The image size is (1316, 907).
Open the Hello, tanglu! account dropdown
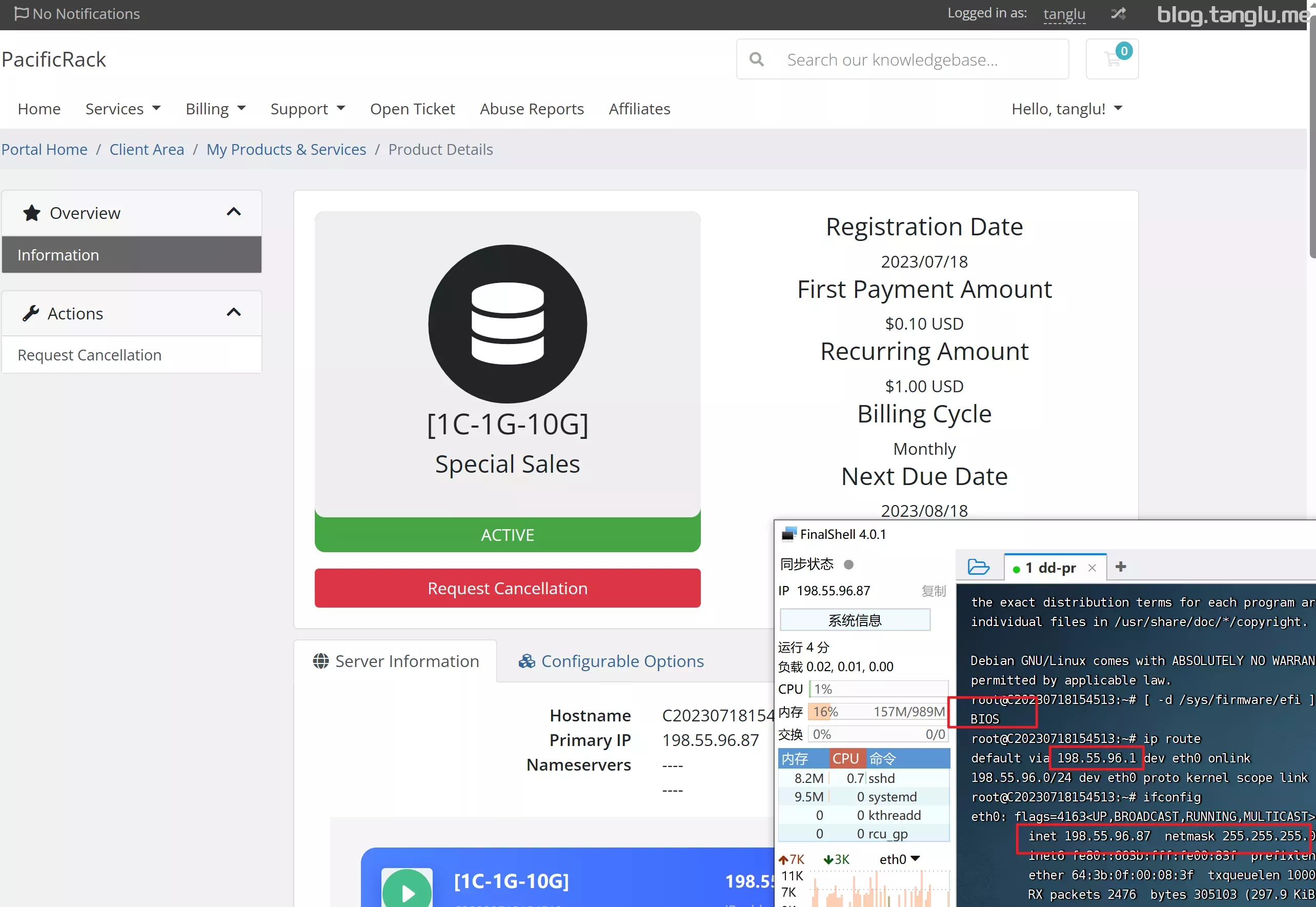click(1066, 109)
